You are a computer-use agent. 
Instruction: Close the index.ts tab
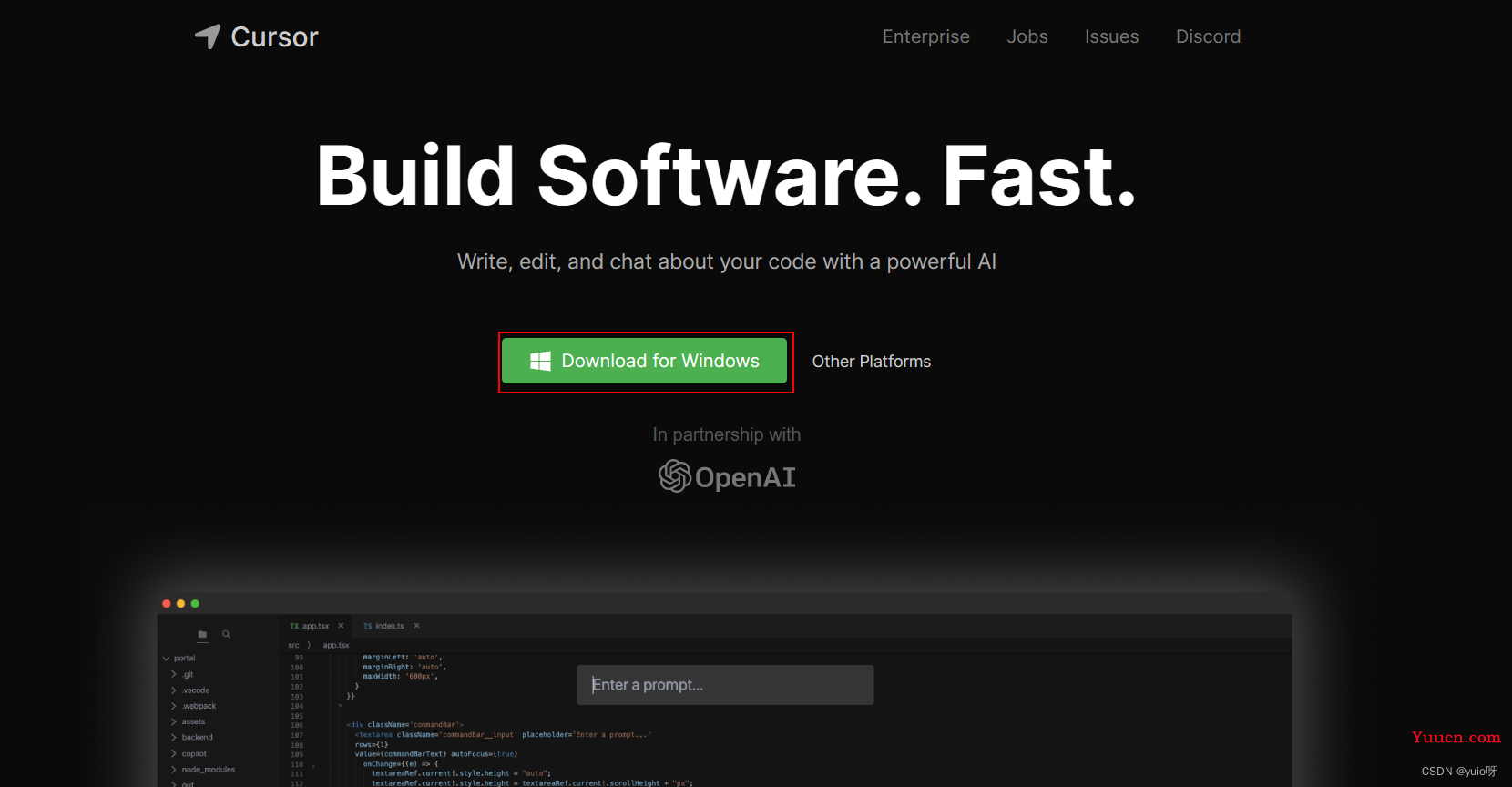click(x=416, y=626)
